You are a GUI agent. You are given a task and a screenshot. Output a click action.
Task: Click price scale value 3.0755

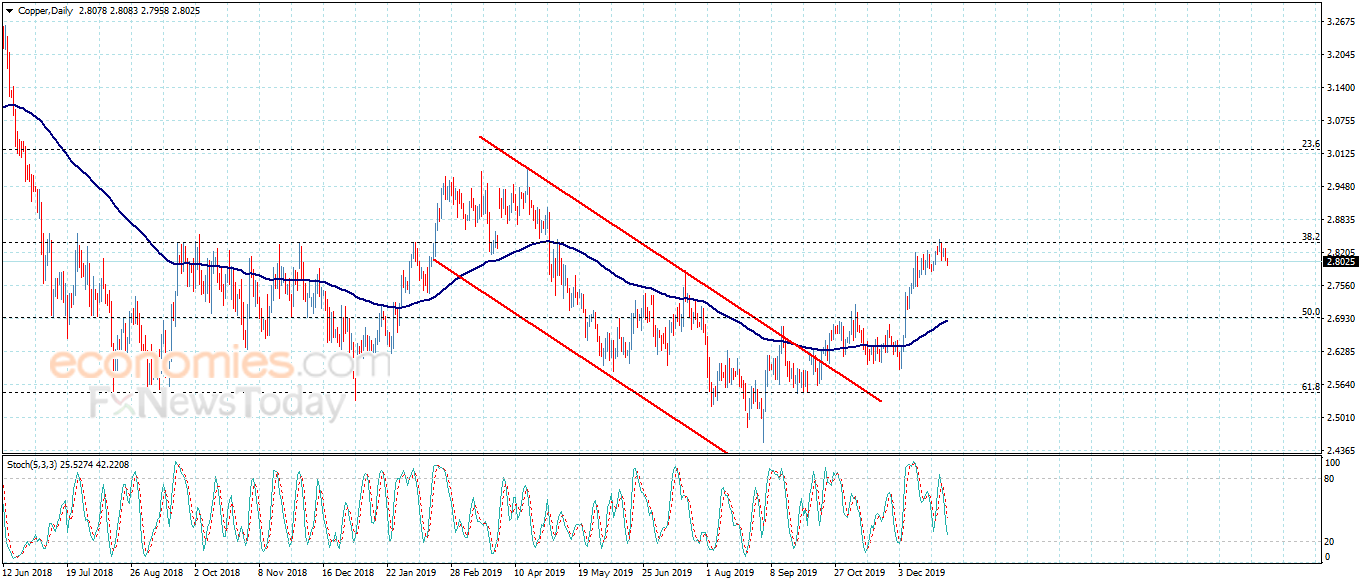click(1340, 121)
